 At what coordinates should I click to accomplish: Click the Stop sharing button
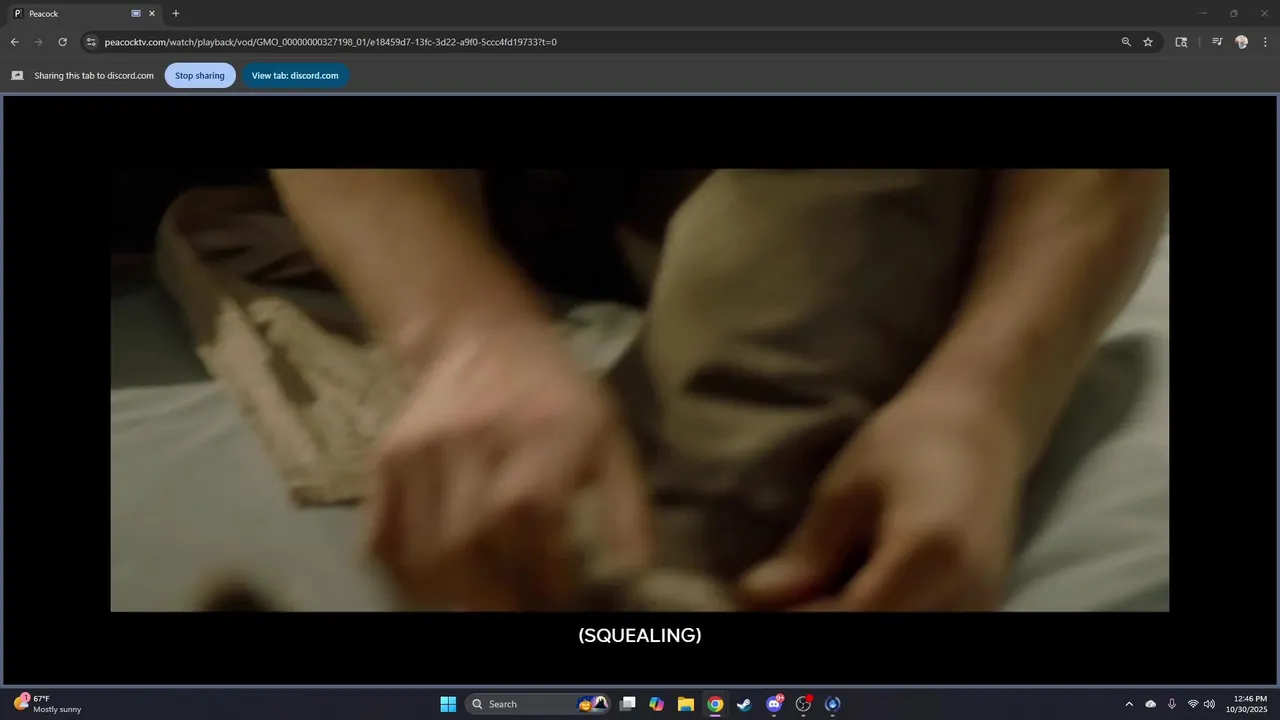(x=200, y=75)
